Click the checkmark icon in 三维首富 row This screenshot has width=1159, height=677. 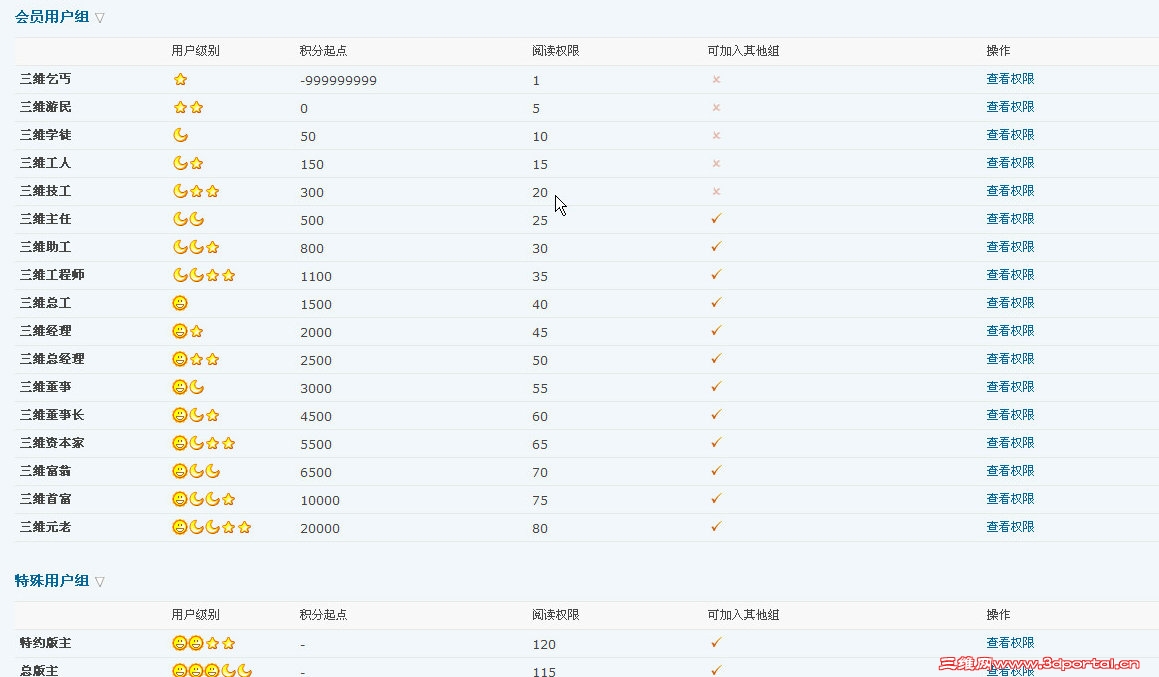tap(716, 499)
